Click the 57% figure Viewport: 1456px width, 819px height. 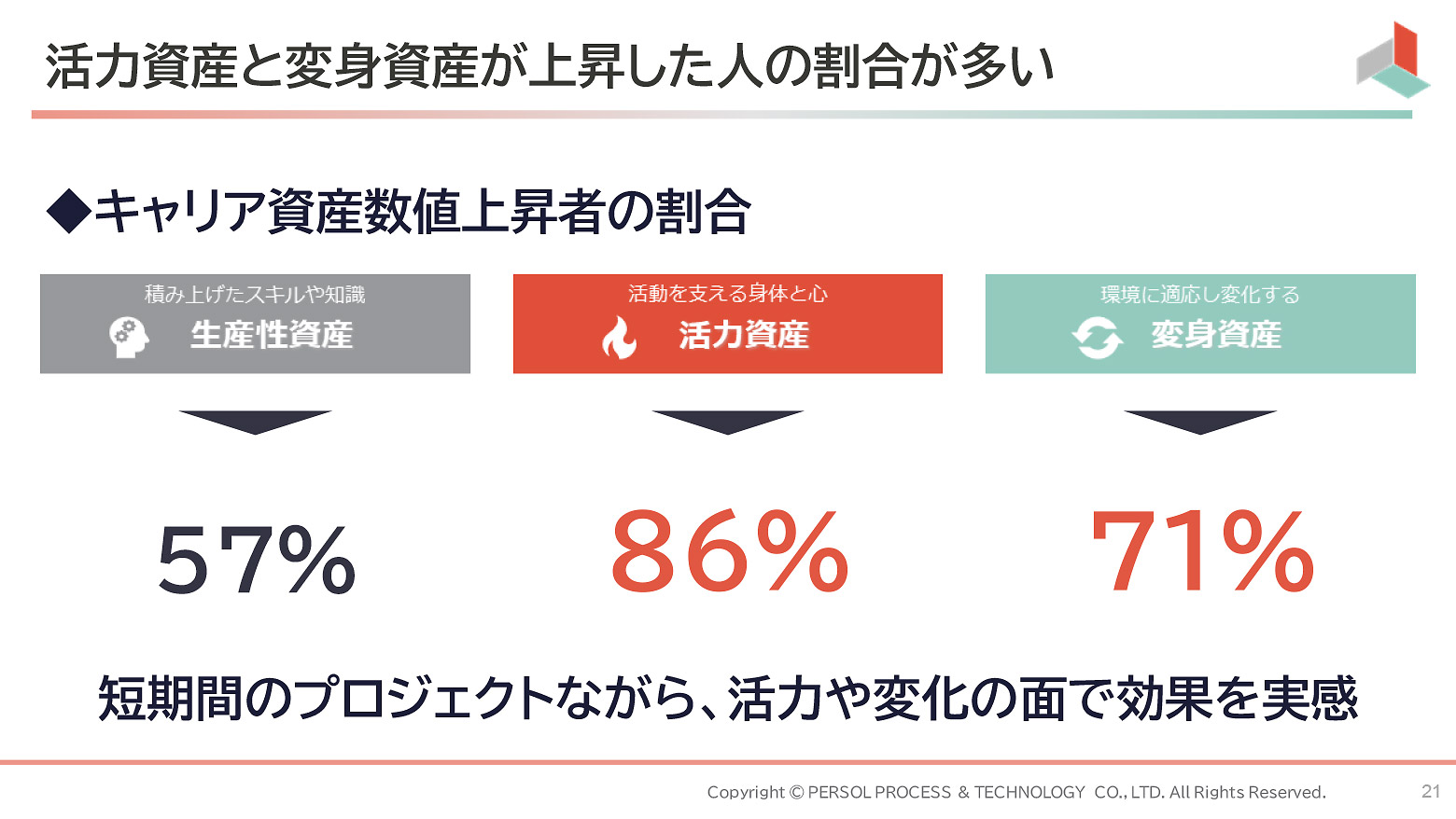tap(257, 560)
